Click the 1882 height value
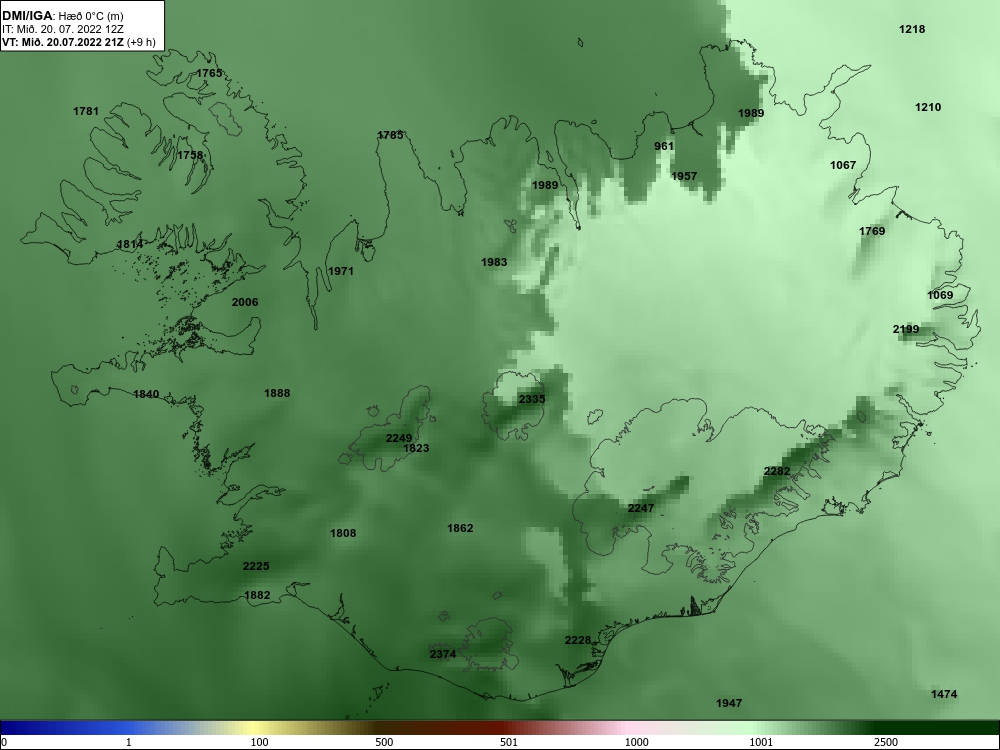The image size is (1000, 750). [x=258, y=595]
